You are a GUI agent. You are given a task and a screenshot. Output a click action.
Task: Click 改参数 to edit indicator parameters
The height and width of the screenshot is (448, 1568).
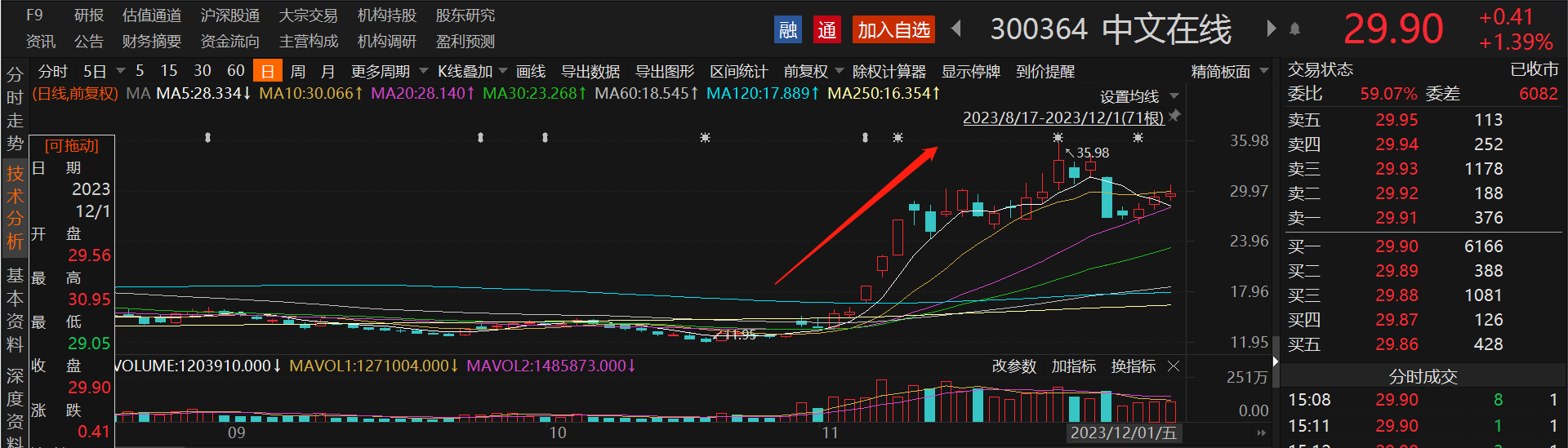(x=1013, y=366)
